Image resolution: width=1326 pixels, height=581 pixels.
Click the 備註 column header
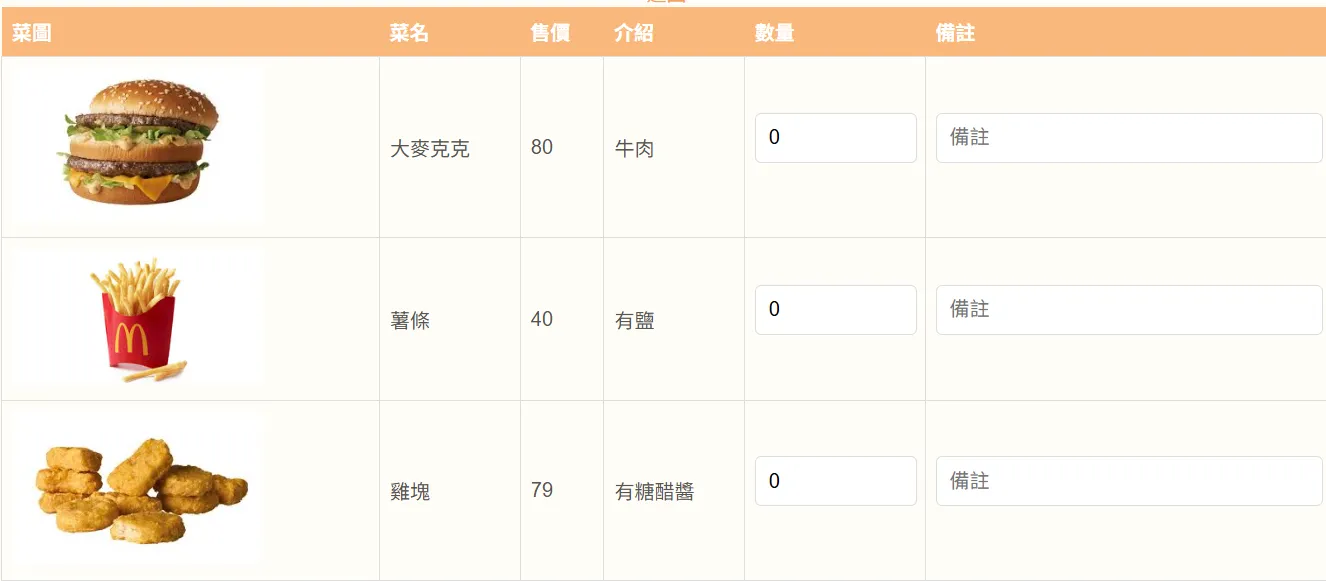pos(955,33)
